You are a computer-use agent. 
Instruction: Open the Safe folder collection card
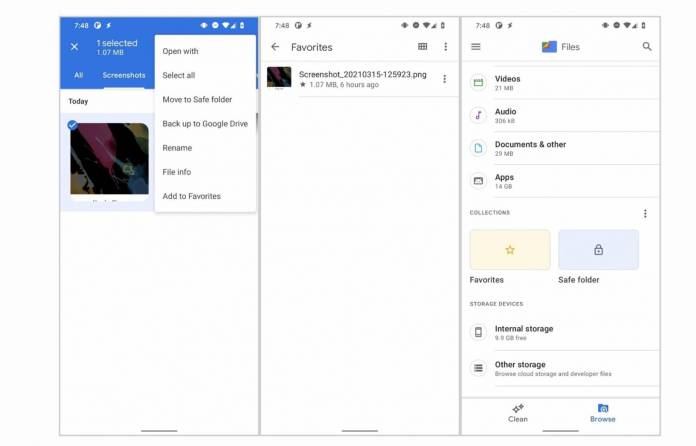598,250
